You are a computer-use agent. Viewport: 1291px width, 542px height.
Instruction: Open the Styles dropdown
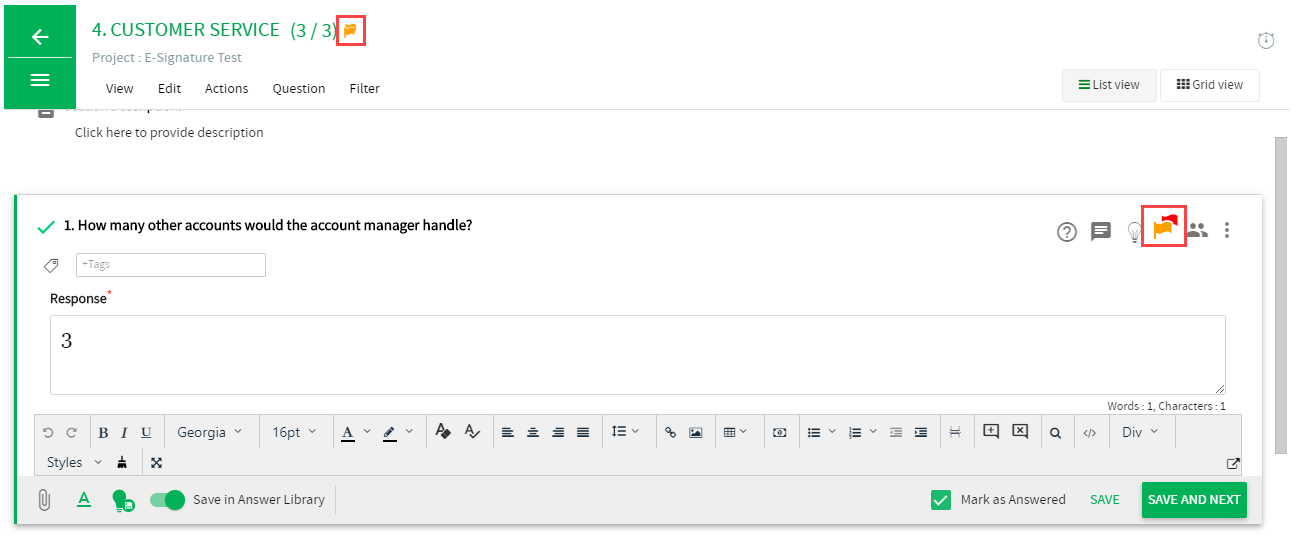click(x=75, y=462)
